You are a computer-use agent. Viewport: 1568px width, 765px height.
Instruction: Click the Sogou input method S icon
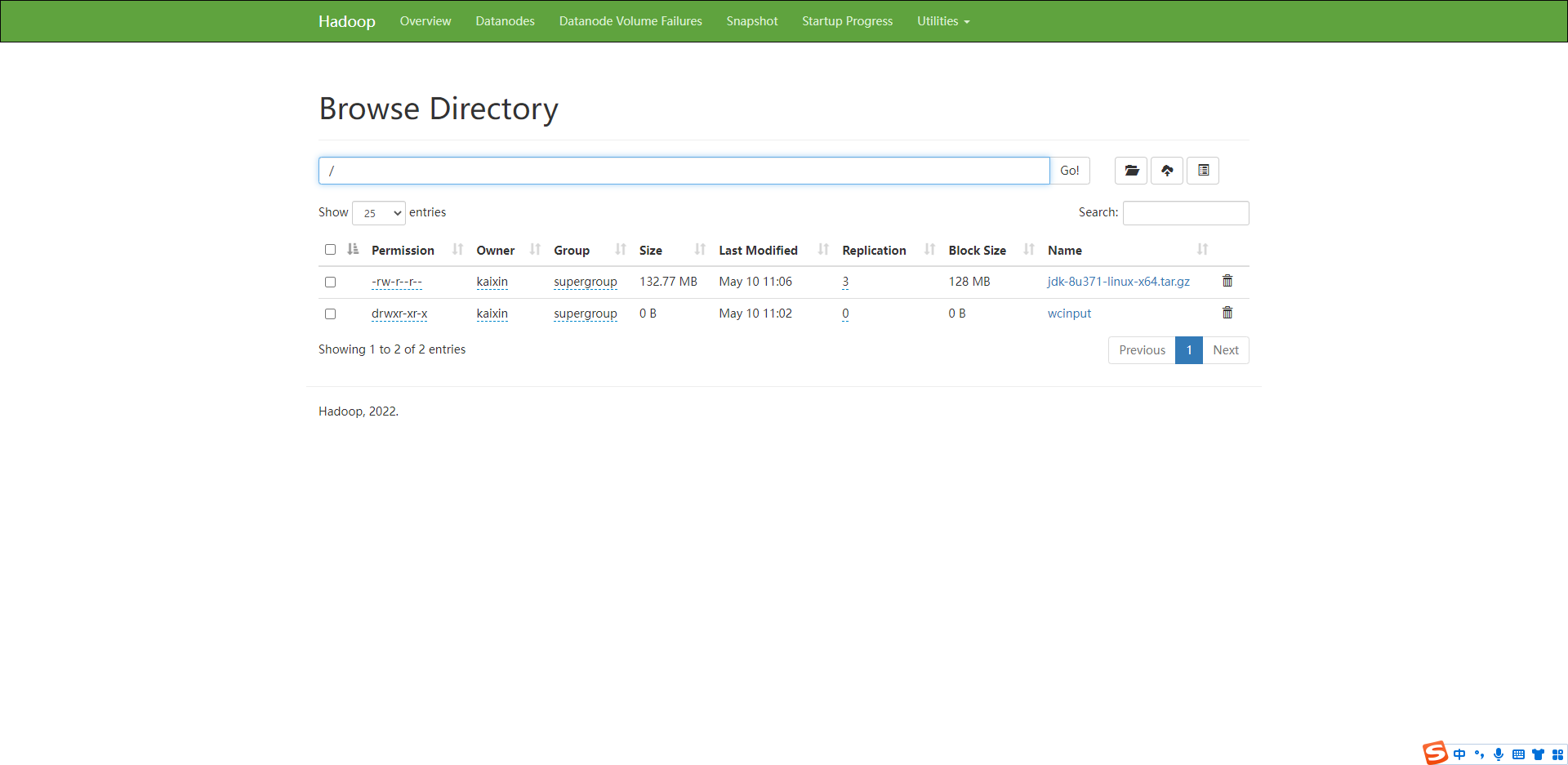click(1435, 753)
